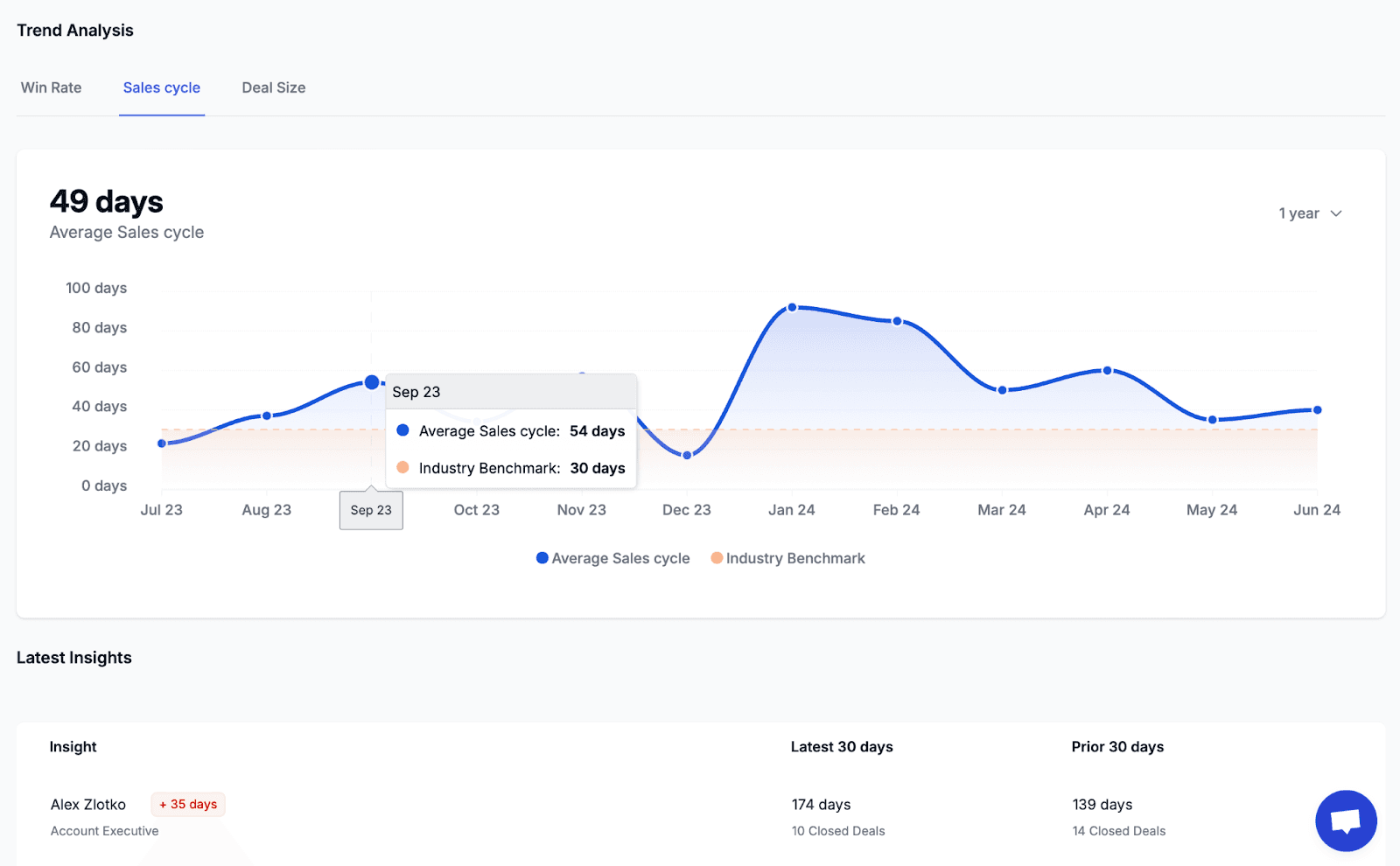Screen dimensions: 1400x866
Task: Click the orange dot beside Industry Benchmark in tooltip
Action: click(402, 467)
